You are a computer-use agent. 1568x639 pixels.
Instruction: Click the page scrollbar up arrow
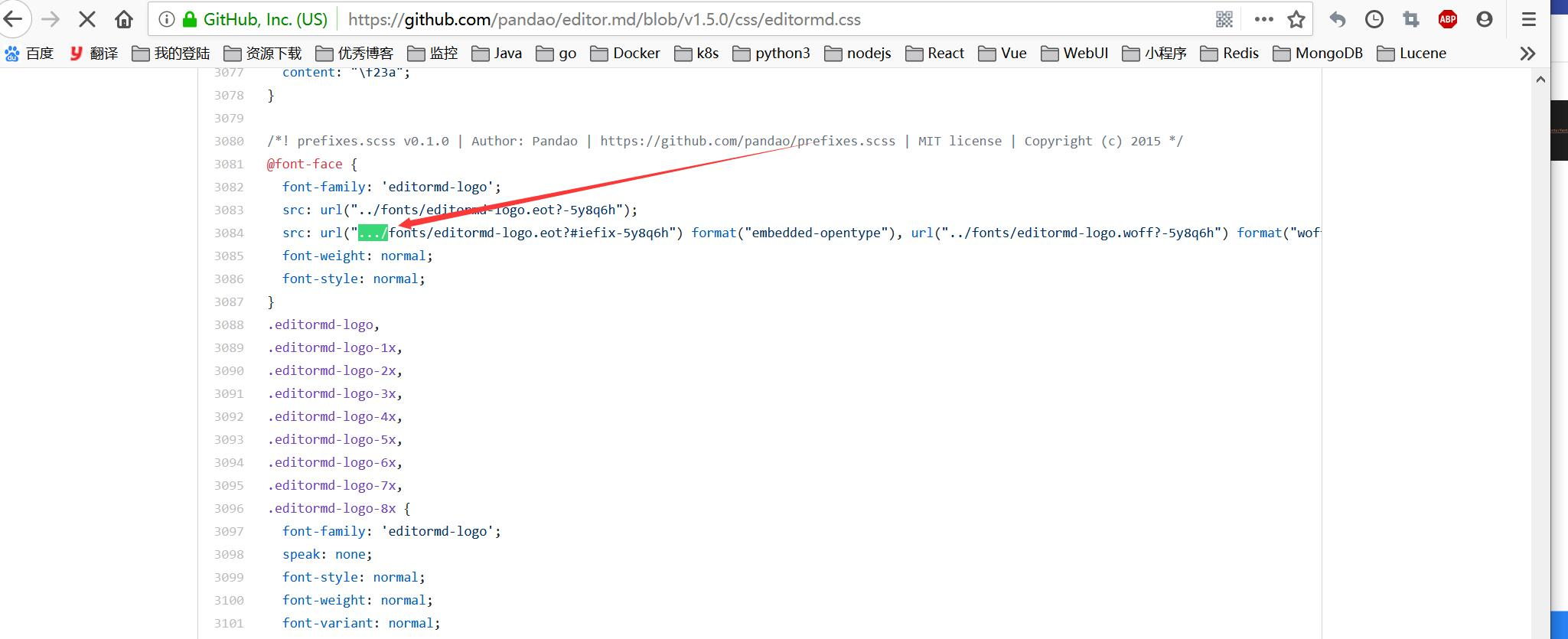1540,80
